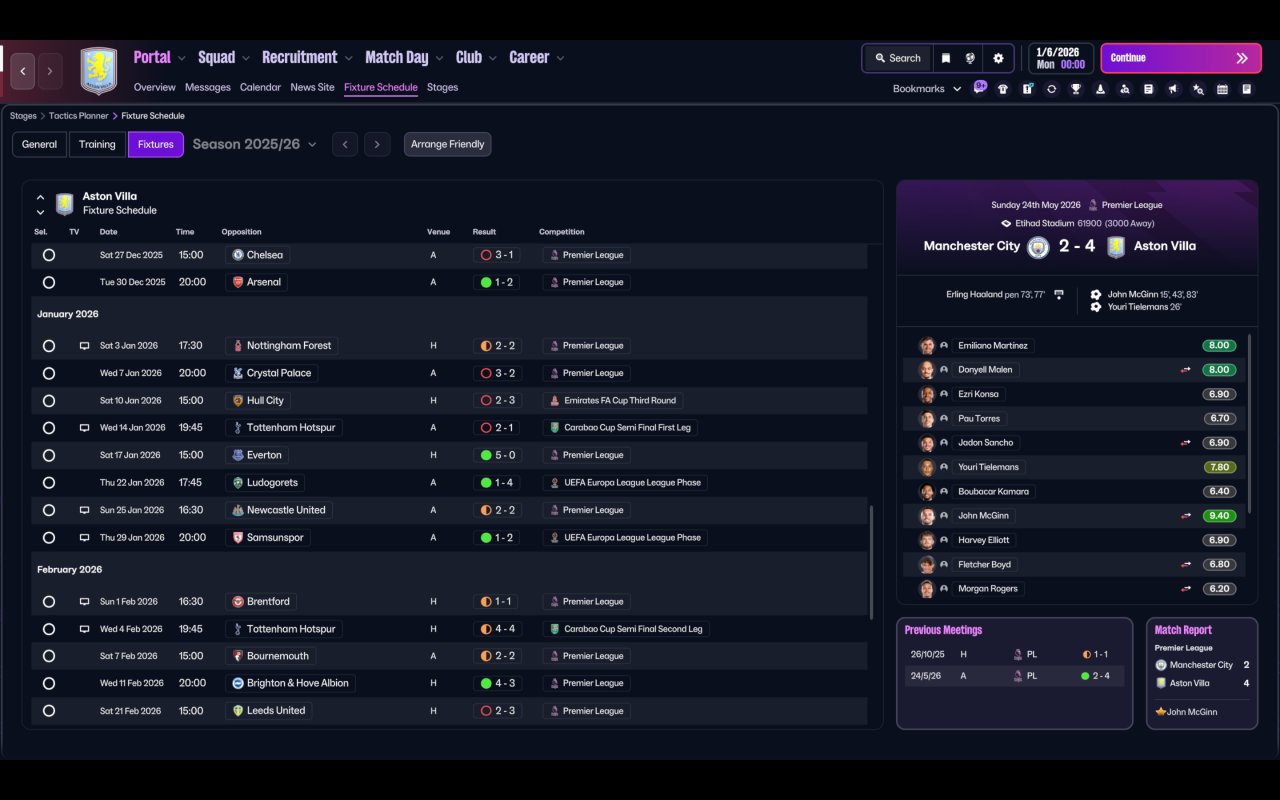Click the document report bookmark icon
The image size is (1280, 800).
click(1149, 89)
